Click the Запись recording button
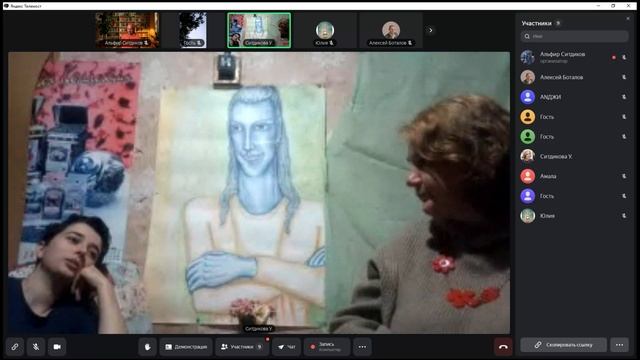 pyautogui.click(x=327, y=347)
